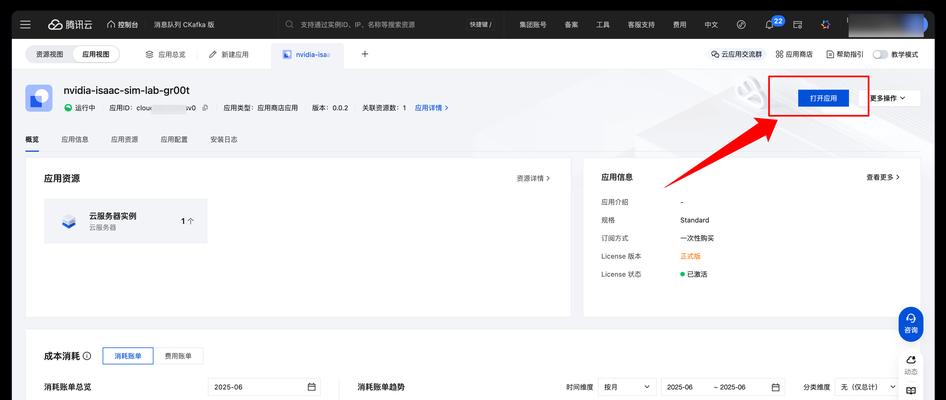946x400 pixels.
Task: Click the 成本消耗 info icon
Action: tap(87, 356)
